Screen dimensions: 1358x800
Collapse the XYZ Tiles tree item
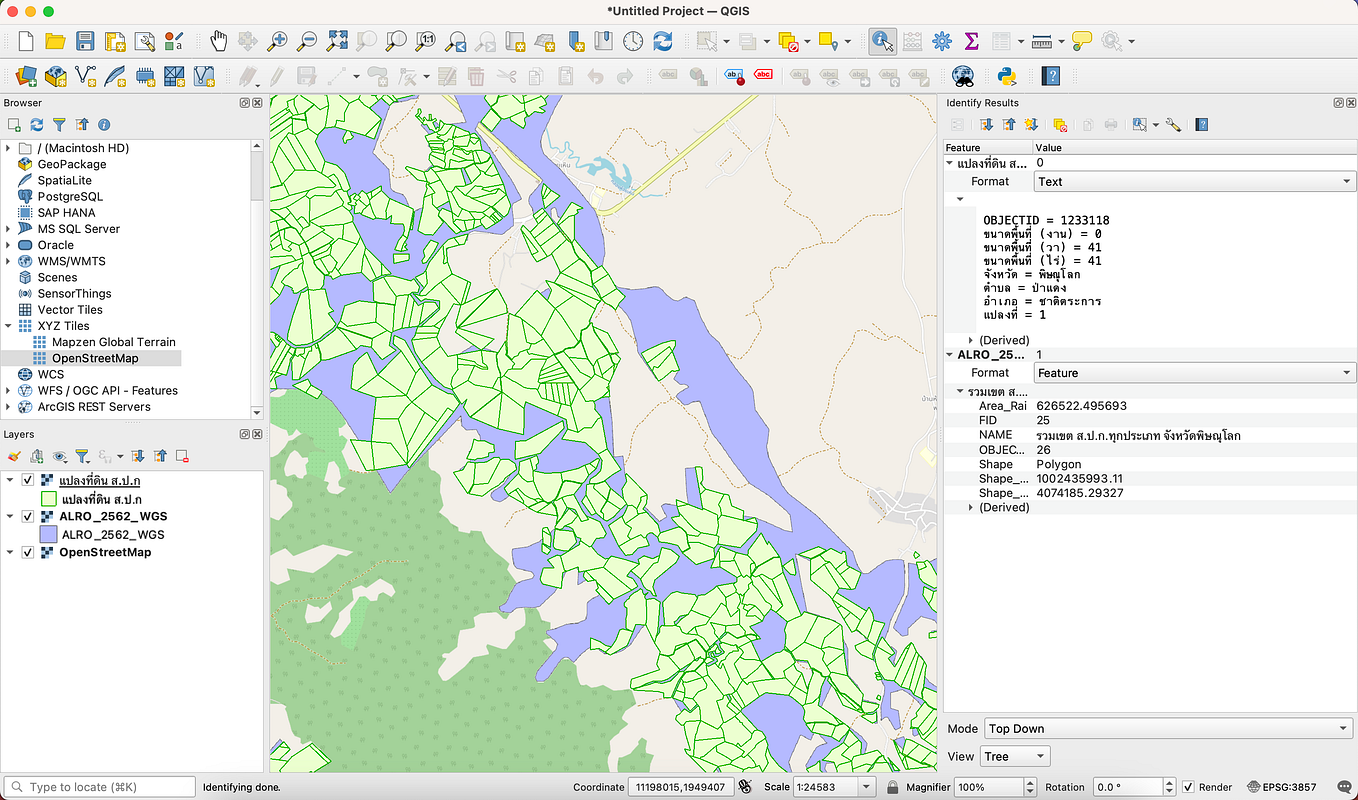(x=10, y=325)
